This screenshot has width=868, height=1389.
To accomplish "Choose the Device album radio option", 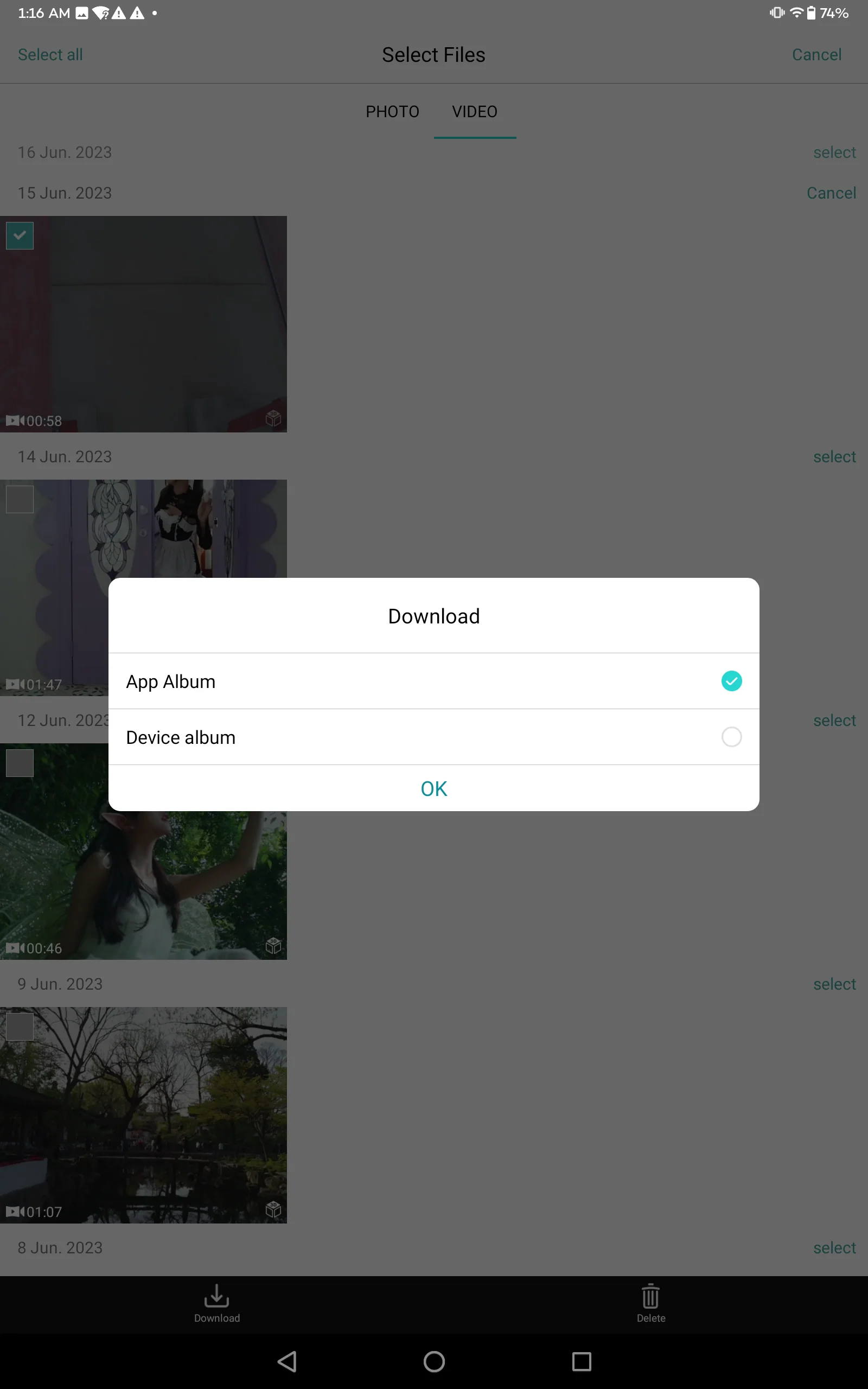I will 731,737.
